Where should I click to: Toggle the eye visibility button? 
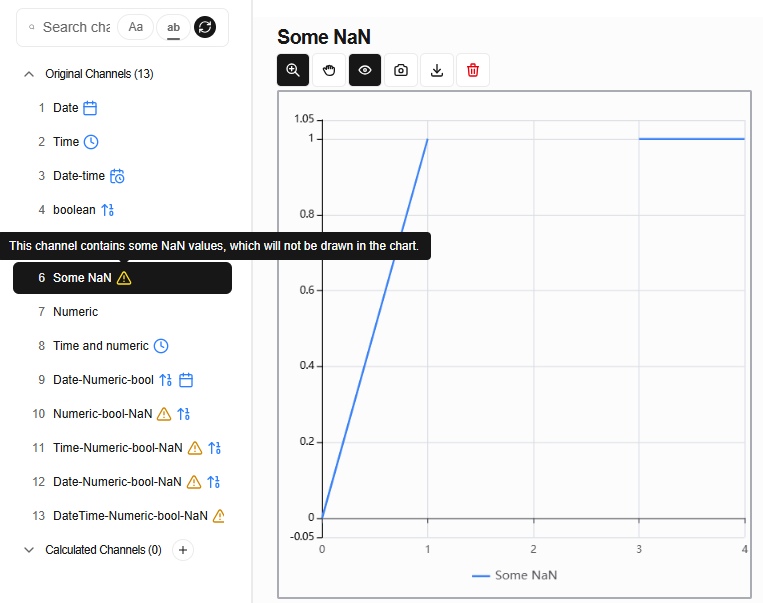tap(365, 70)
